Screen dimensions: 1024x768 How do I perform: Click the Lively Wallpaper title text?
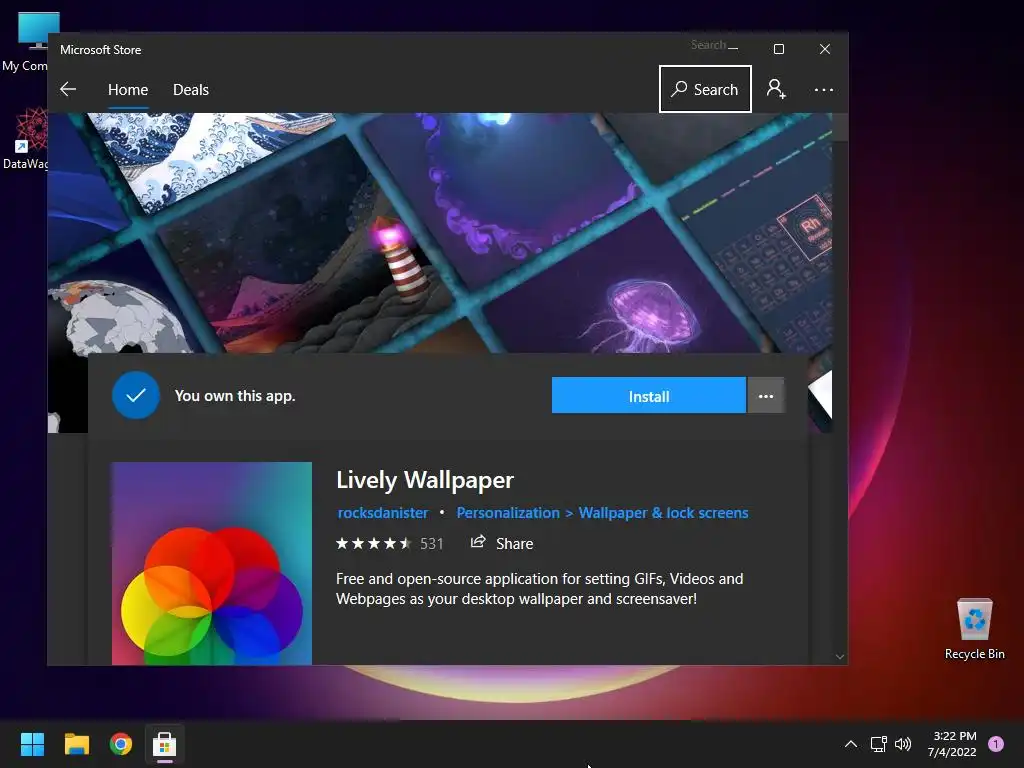pos(425,480)
